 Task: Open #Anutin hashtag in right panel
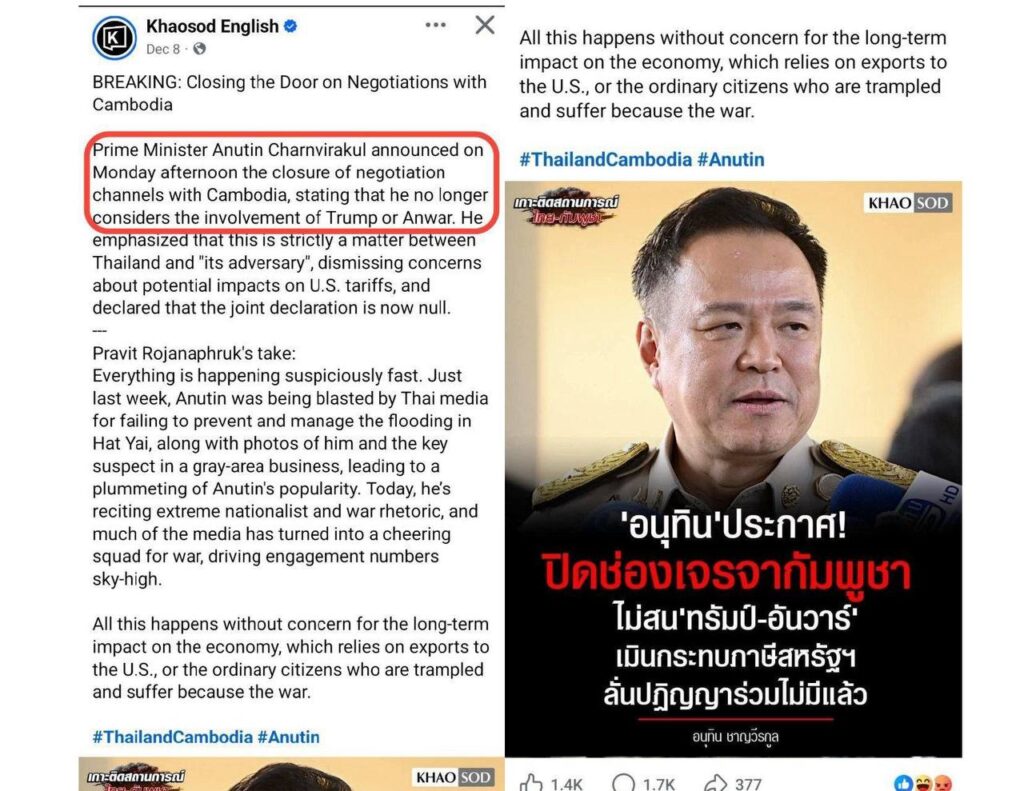pos(731,159)
